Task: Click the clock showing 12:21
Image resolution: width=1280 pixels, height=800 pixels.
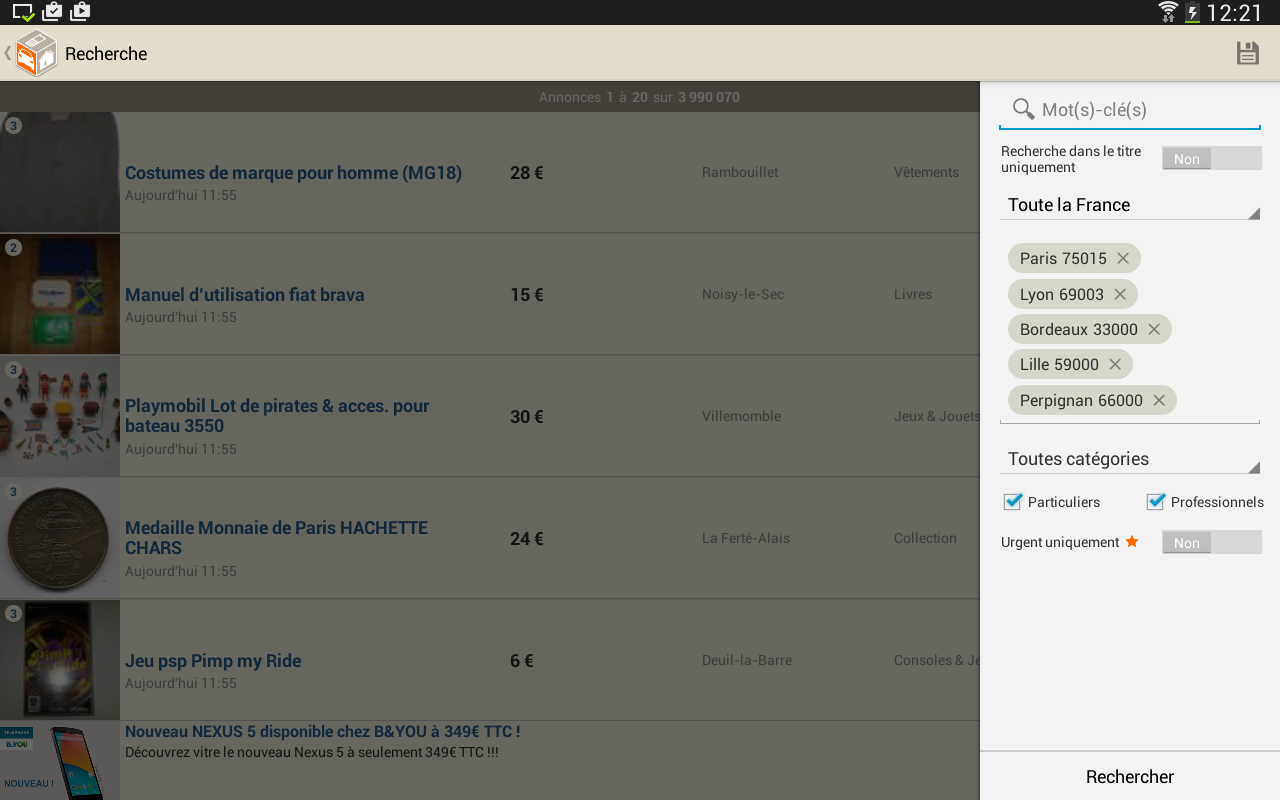Action: point(1235,13)
